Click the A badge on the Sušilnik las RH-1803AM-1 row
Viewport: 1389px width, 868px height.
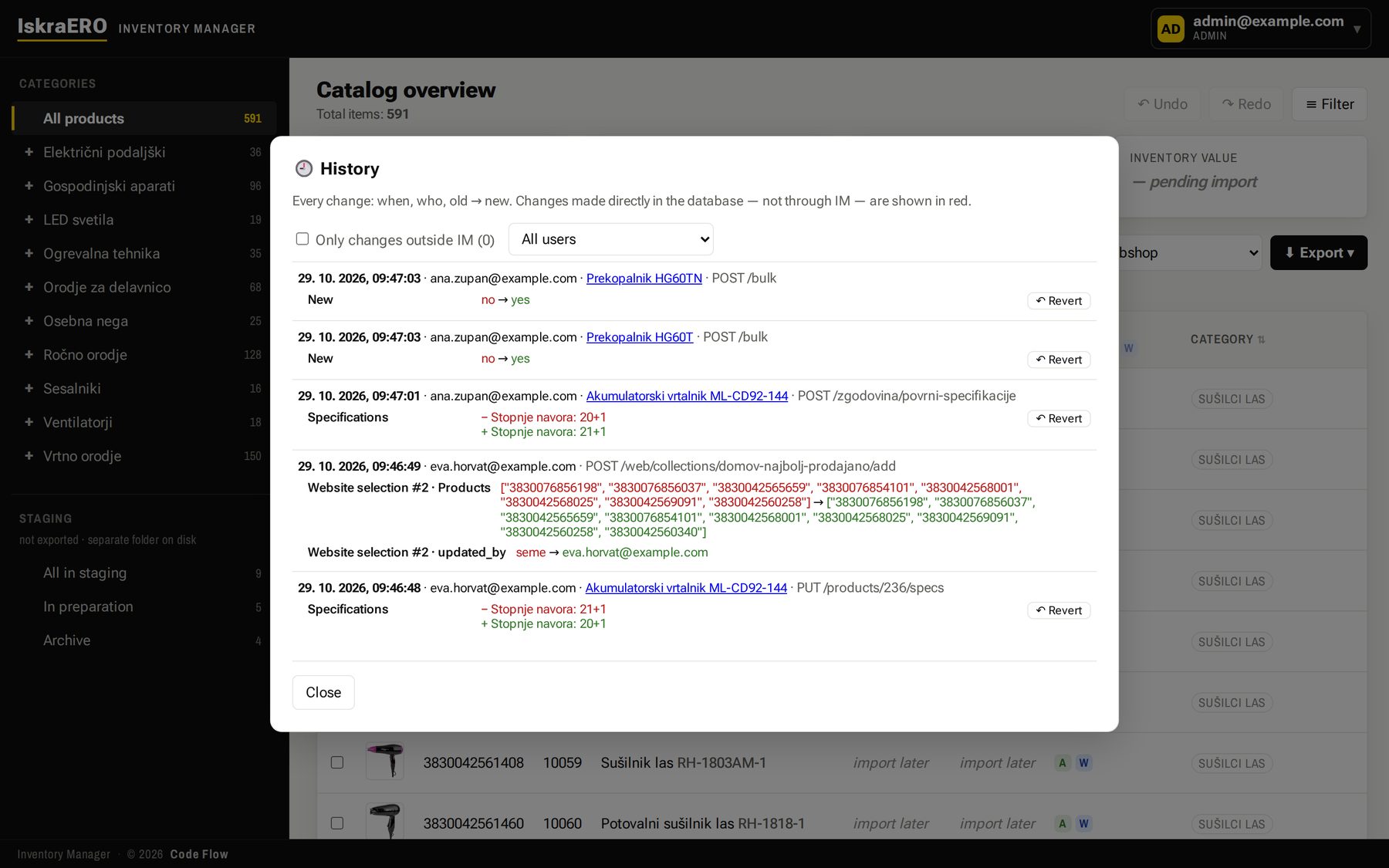(1063, 762)
